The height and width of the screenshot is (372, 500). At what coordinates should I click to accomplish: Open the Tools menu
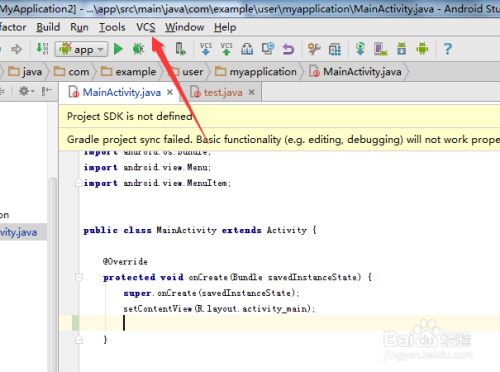pyautogui.click(x=112, y=27)
